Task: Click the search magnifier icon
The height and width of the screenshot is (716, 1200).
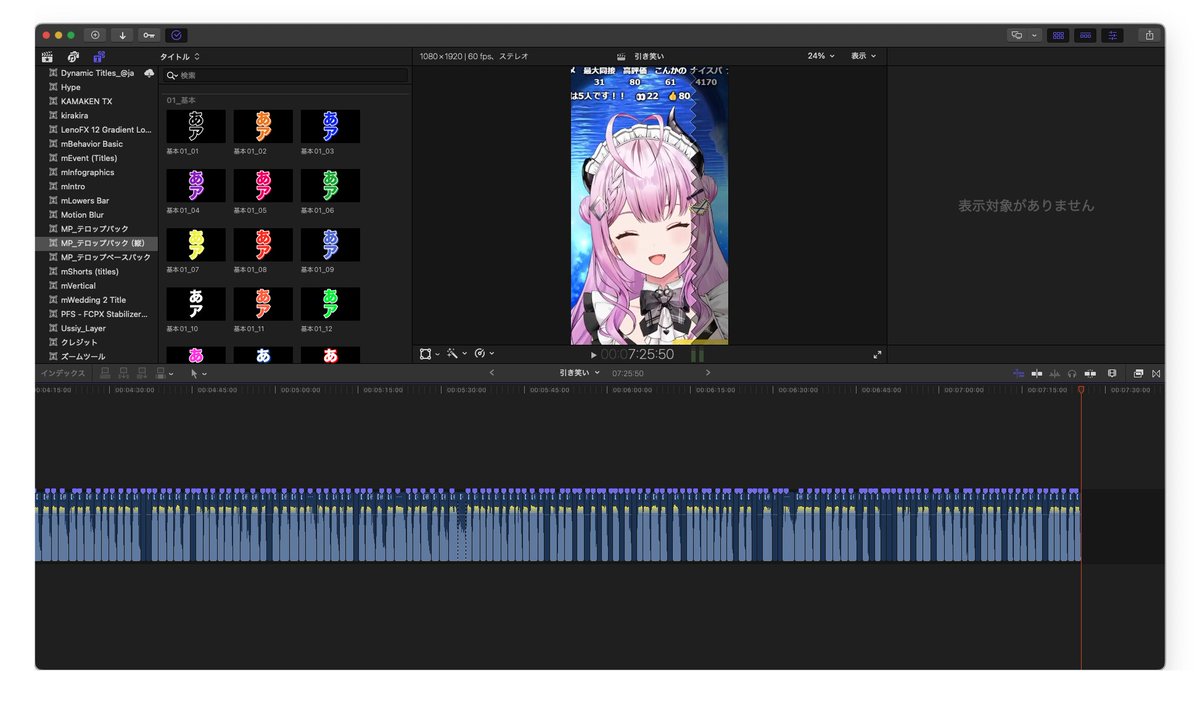Action: point(172,75)
